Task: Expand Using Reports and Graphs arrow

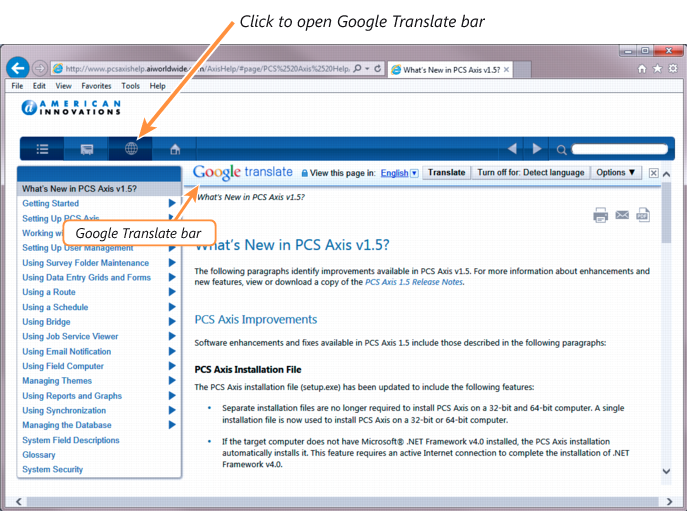Action: 172,396
